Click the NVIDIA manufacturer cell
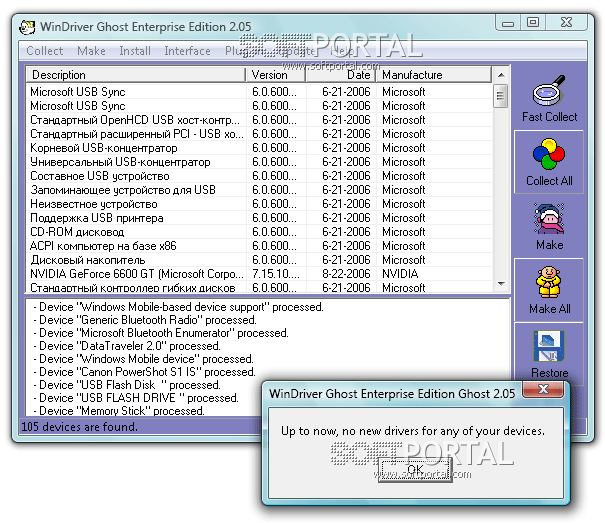The height and width of the screenshot is (523, 605). [400, 274]
